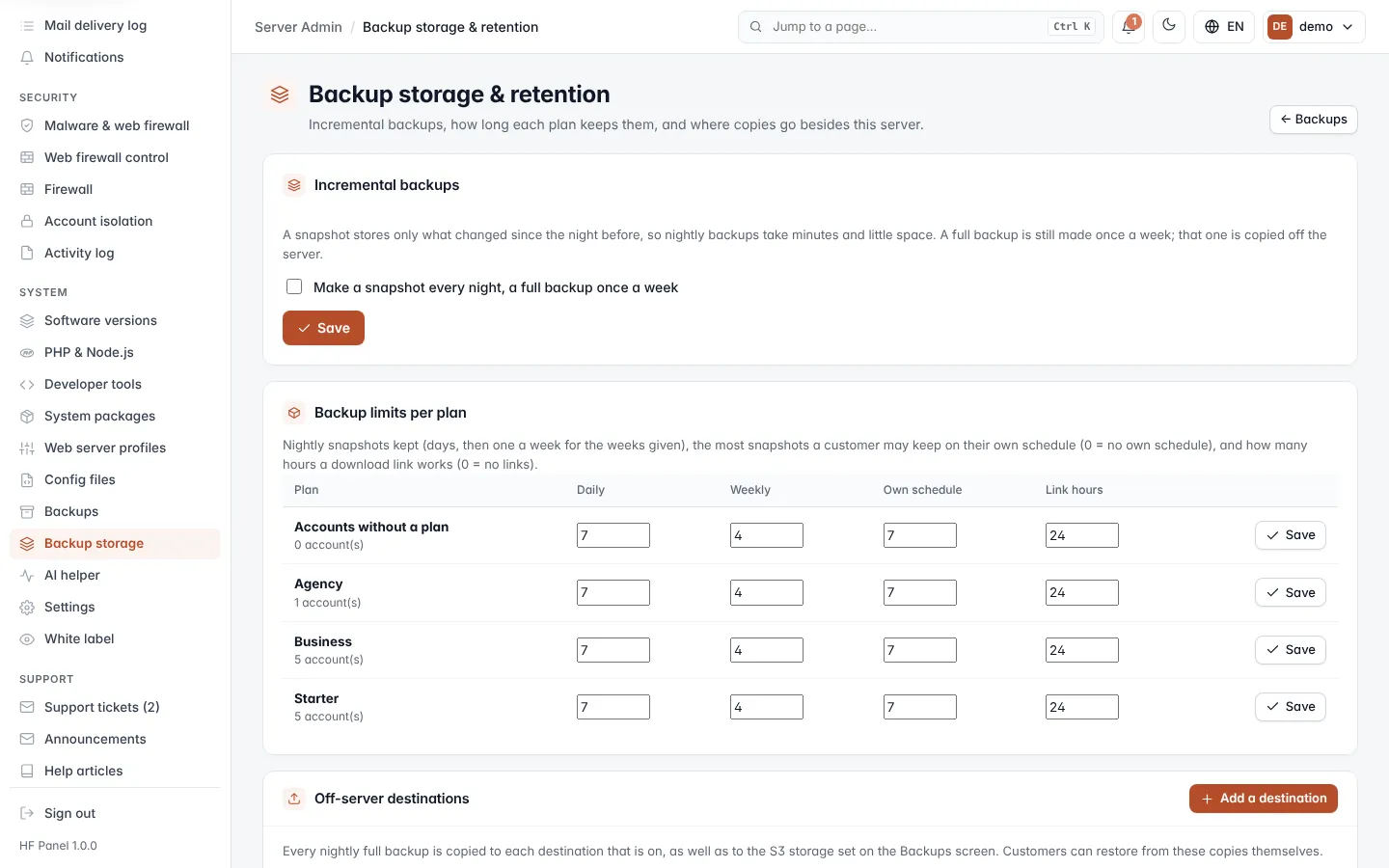The height and width of the screenshot is (868, 1389).
Task: Open Mail delivery log in sidebar
Action: [x=115, y=25]
